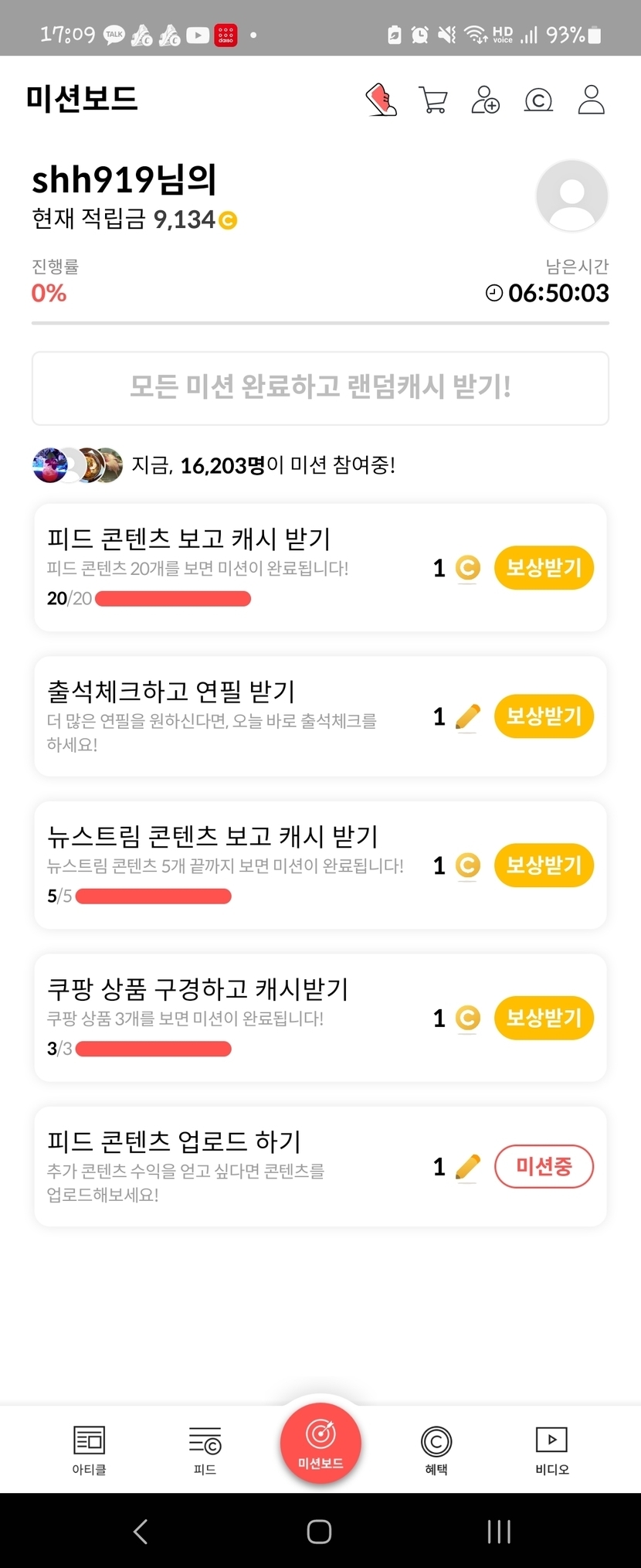The image size is (641, 1568).
Task: Tap the gray profile avatar picture
Action: [571, 196]
